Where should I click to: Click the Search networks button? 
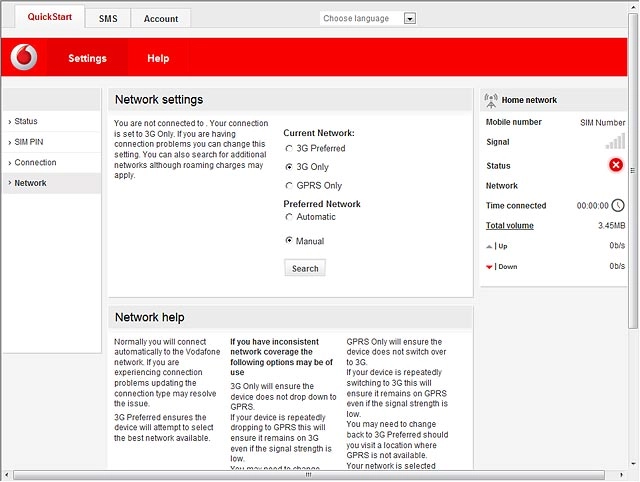pyautogui.click(x=305, y=268)
